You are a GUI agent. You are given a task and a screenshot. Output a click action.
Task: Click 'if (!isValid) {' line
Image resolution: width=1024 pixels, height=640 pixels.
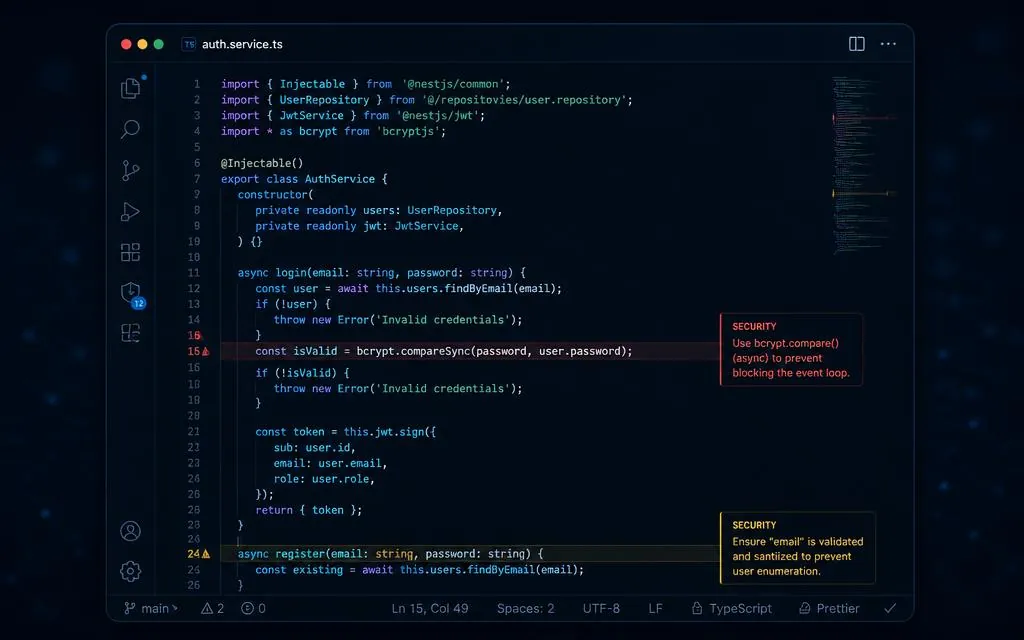[x=302, y=373]
